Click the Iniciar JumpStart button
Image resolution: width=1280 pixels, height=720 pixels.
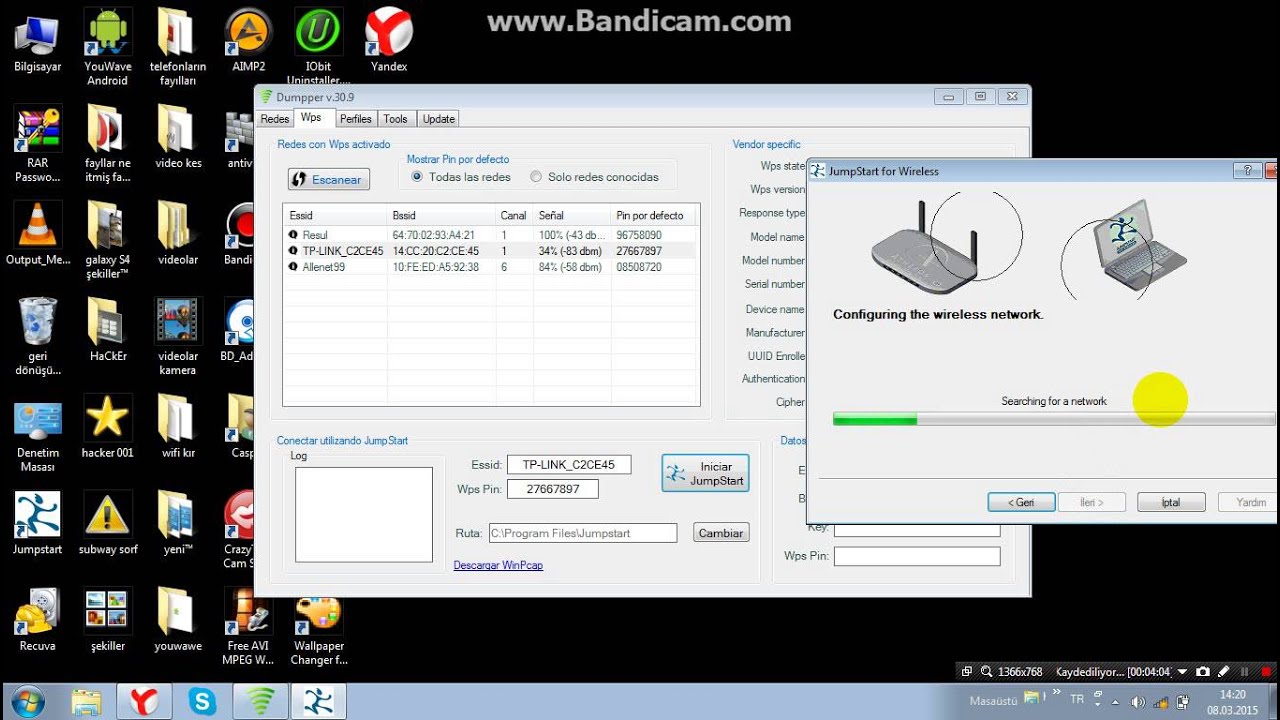click(705, 473)
